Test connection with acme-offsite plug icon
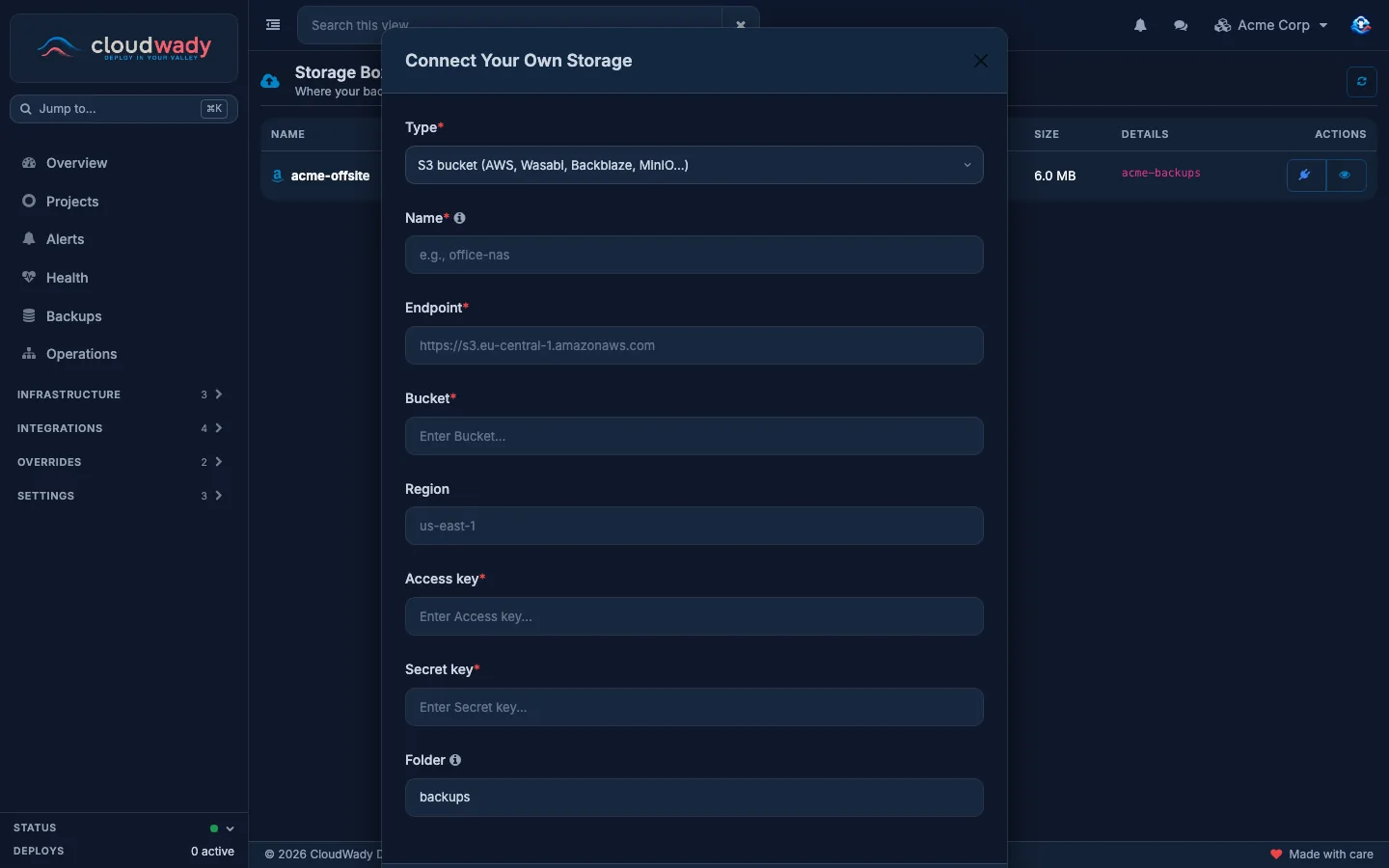Image resolution: width=1389 pixels, height=868 pixels. 1306,176
